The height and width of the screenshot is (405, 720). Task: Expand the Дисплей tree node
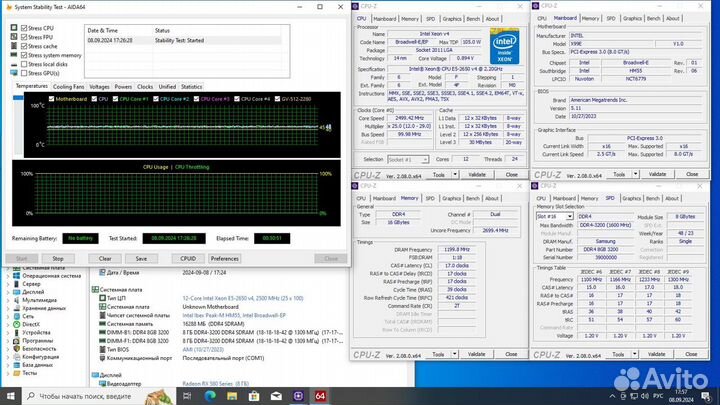(x=8, y=292)
